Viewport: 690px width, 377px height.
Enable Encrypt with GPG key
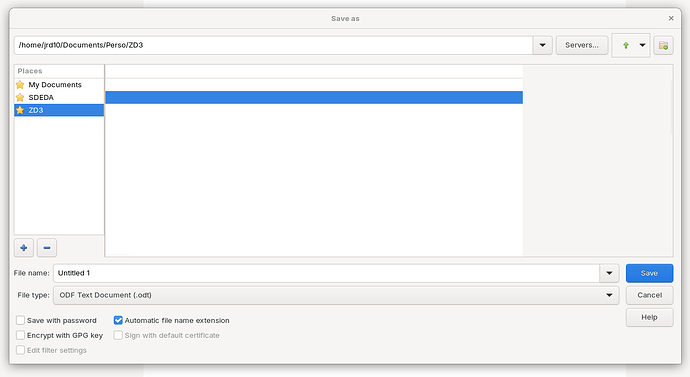point(20,335)
